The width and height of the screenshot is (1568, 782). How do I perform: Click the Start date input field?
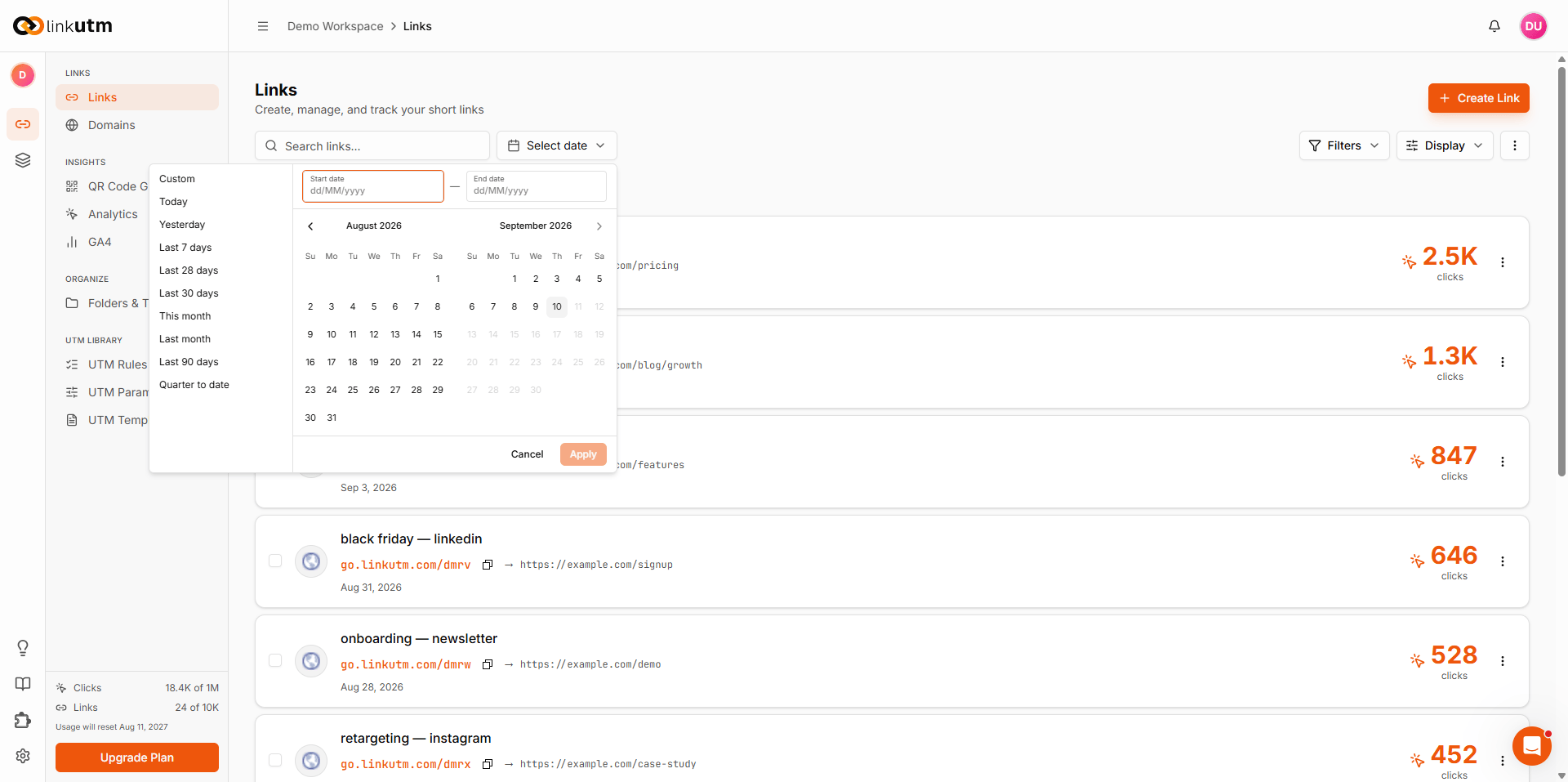click(x=373, y=186)
